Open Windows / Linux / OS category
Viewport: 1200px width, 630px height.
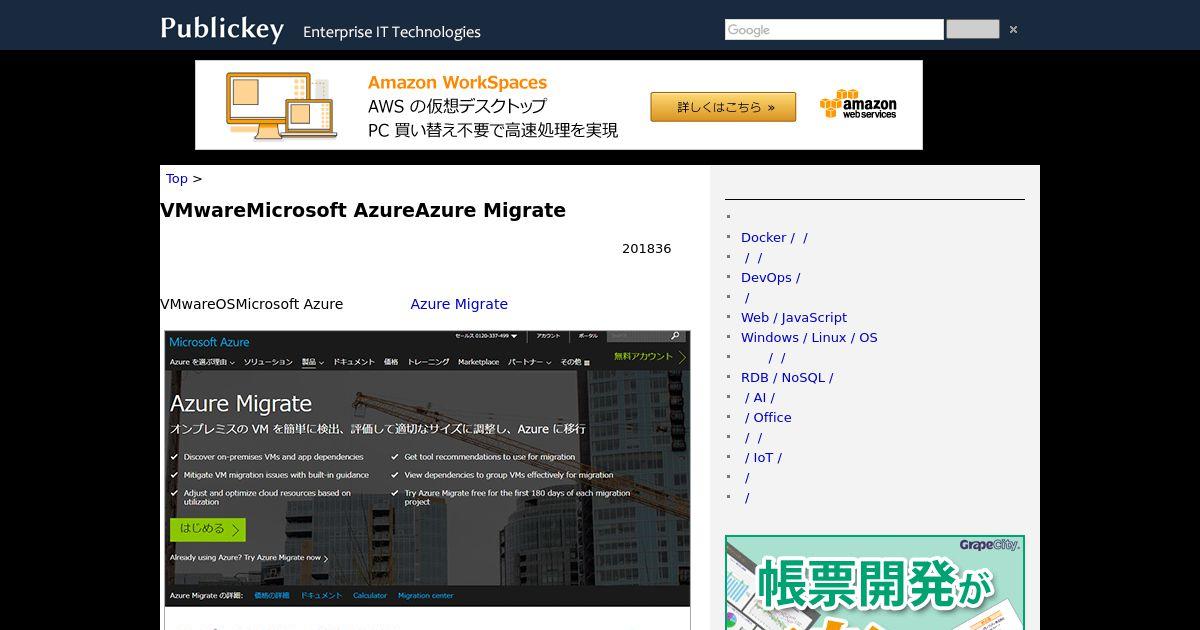pos(809,338)
